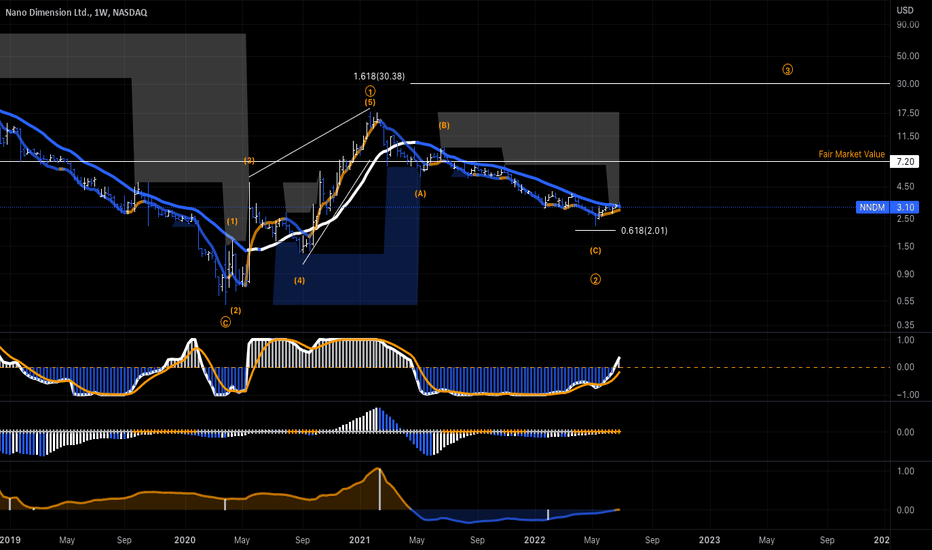Screen dimensions: 932x550
Task: Click the (2) sub-wave label
Action: tap(235, 310)
